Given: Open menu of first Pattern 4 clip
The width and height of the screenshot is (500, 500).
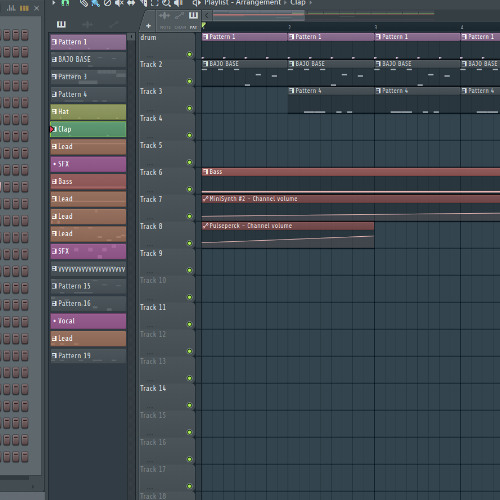Looking at the screenshot, I should (292, 91).
